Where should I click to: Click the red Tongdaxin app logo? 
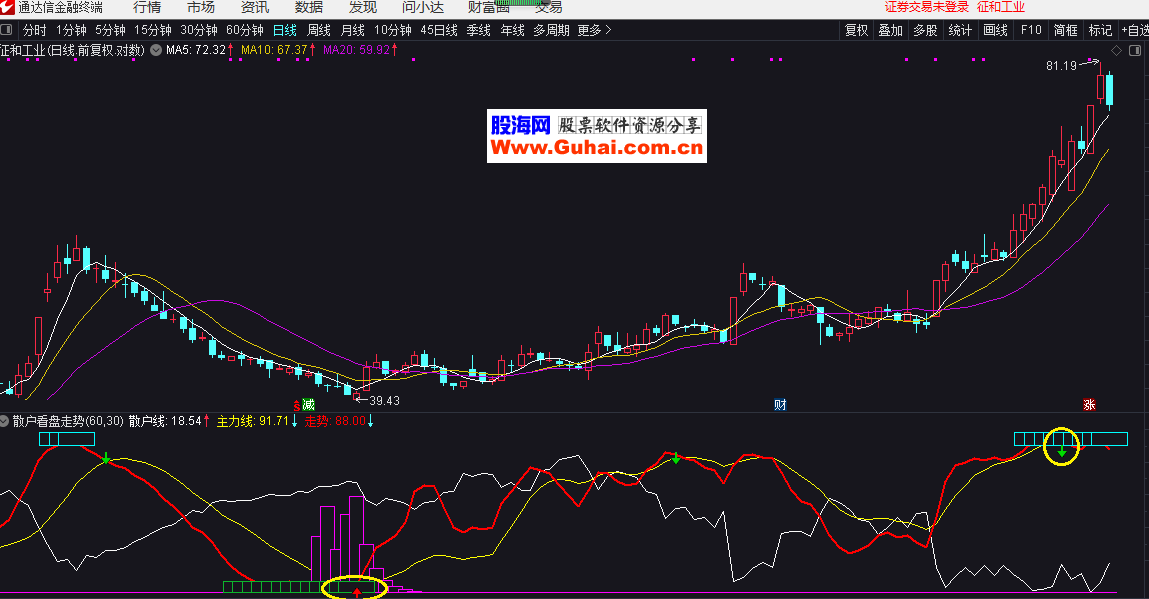(8, 8)
